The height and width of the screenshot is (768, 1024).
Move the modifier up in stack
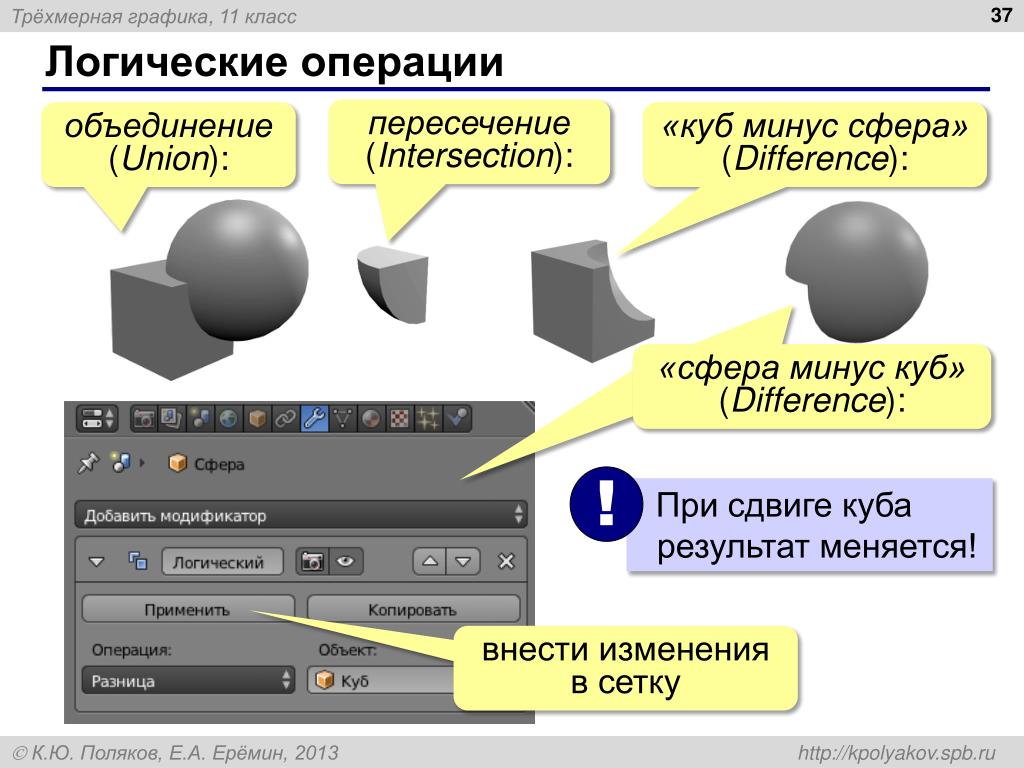click(x=430, y=561)
